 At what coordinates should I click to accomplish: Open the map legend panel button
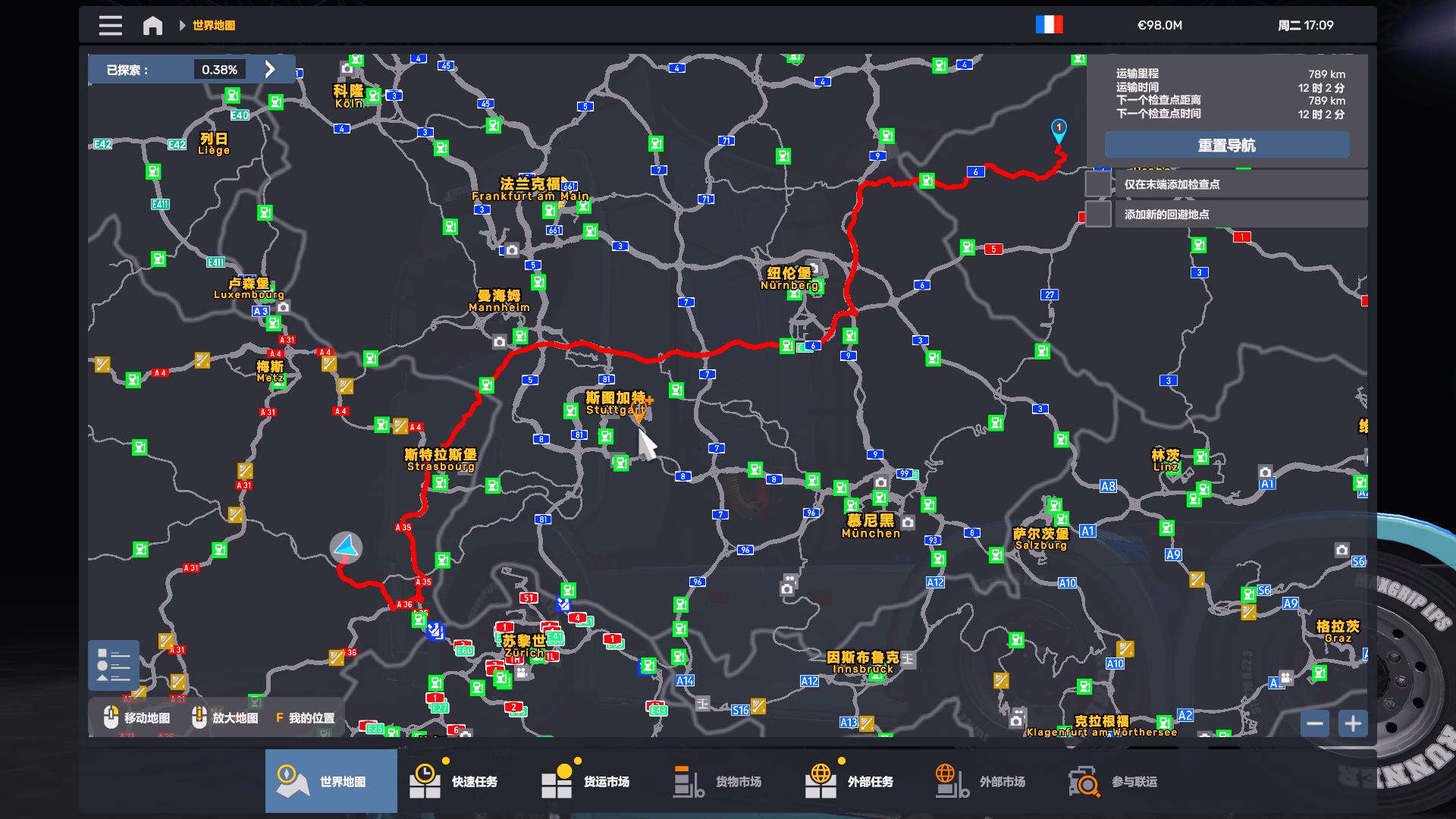tap(114, 665)
